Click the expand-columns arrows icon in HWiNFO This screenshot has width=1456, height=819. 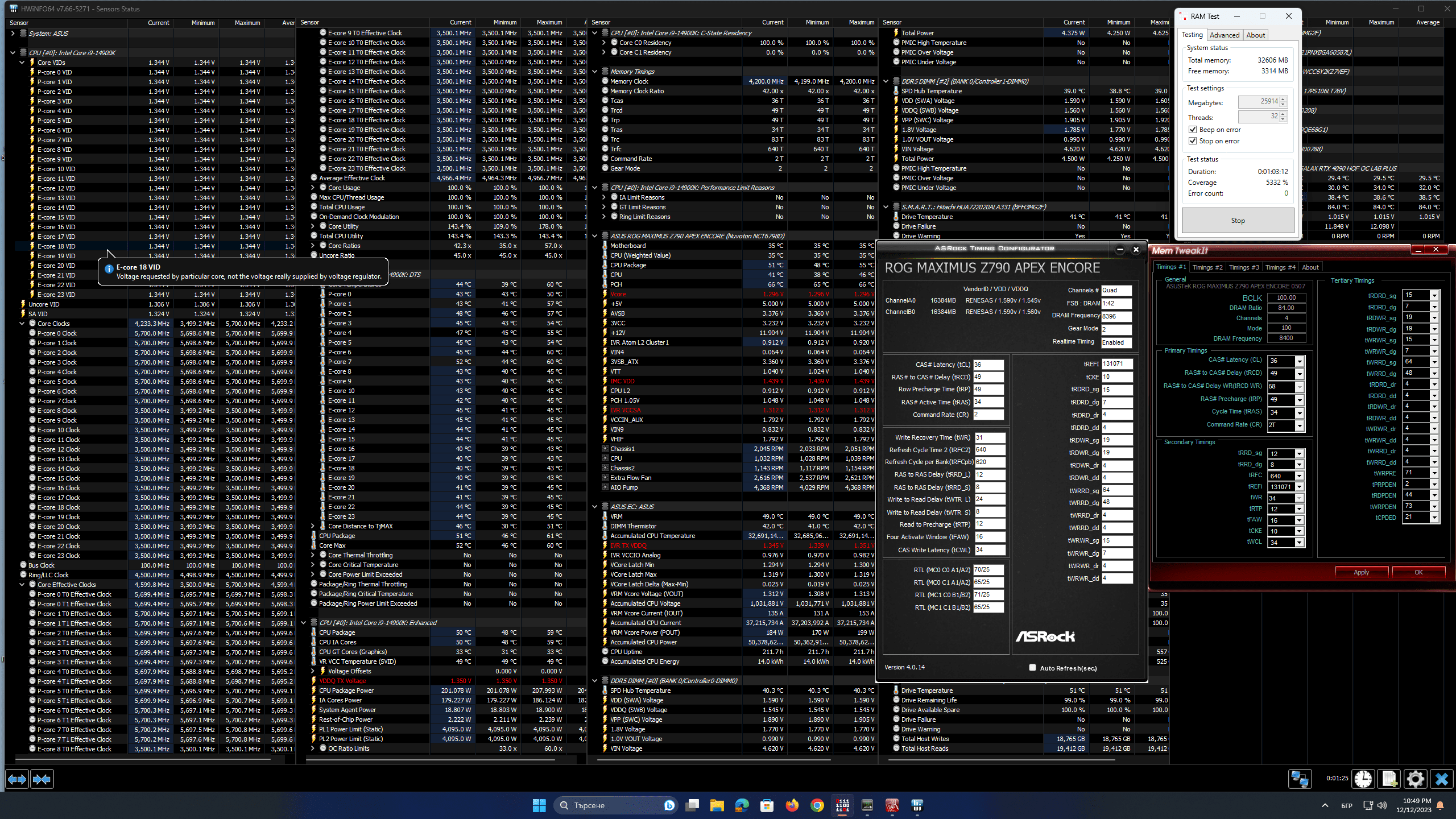[x=17, y=779]
